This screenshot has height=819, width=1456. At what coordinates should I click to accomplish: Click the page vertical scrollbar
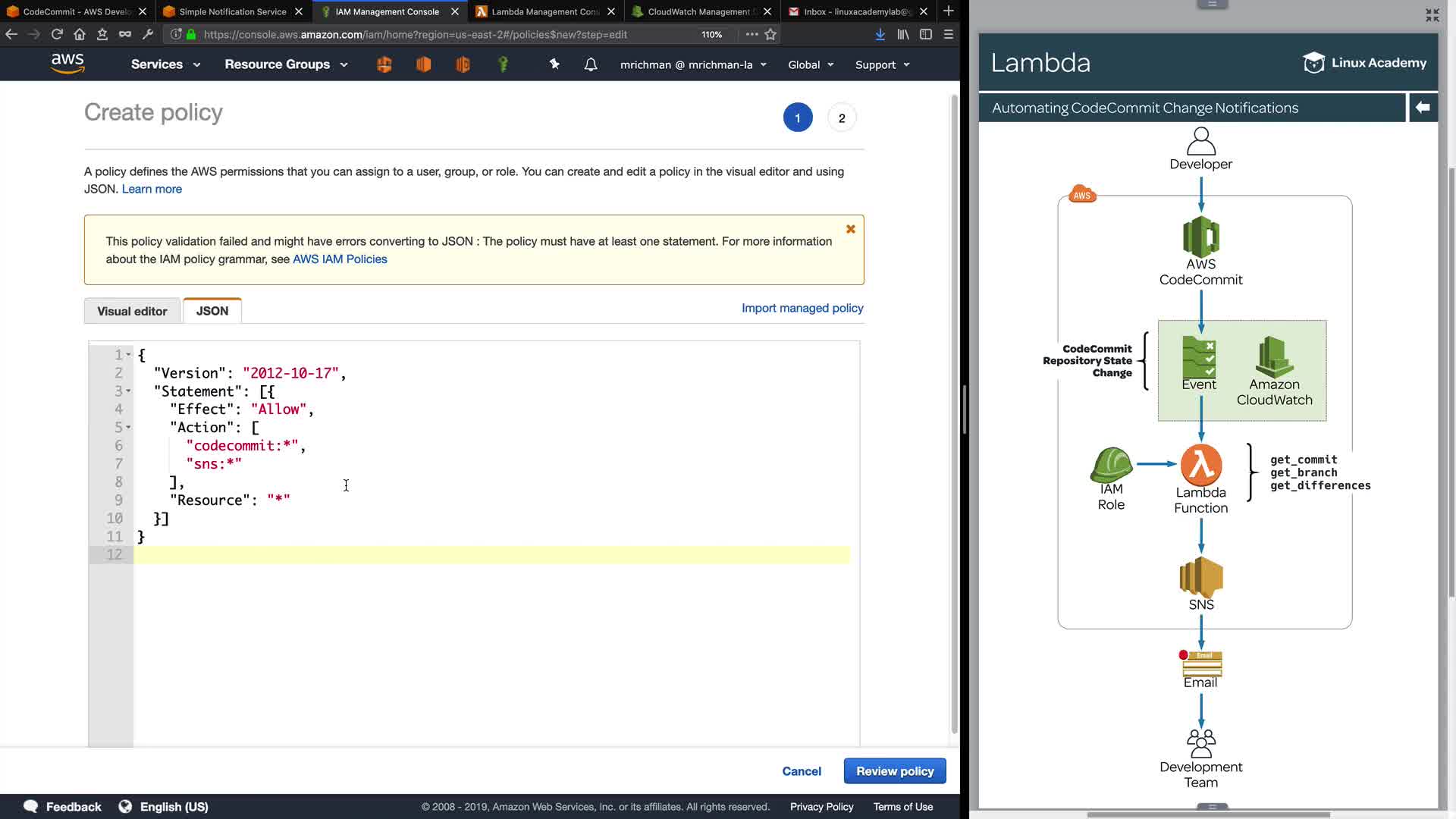click(x=954, y=413)
